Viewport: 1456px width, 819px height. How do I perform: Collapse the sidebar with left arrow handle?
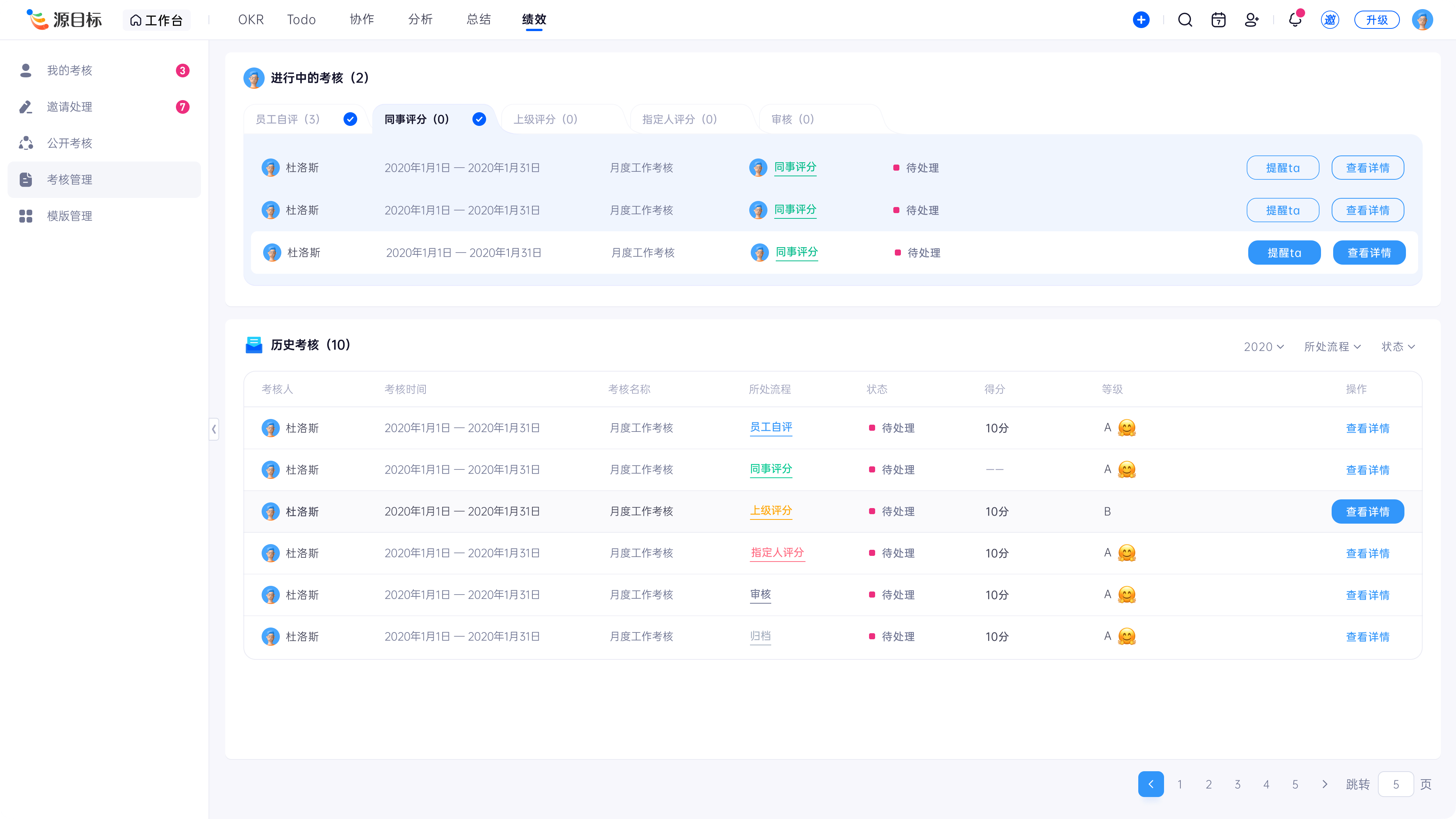213,429
